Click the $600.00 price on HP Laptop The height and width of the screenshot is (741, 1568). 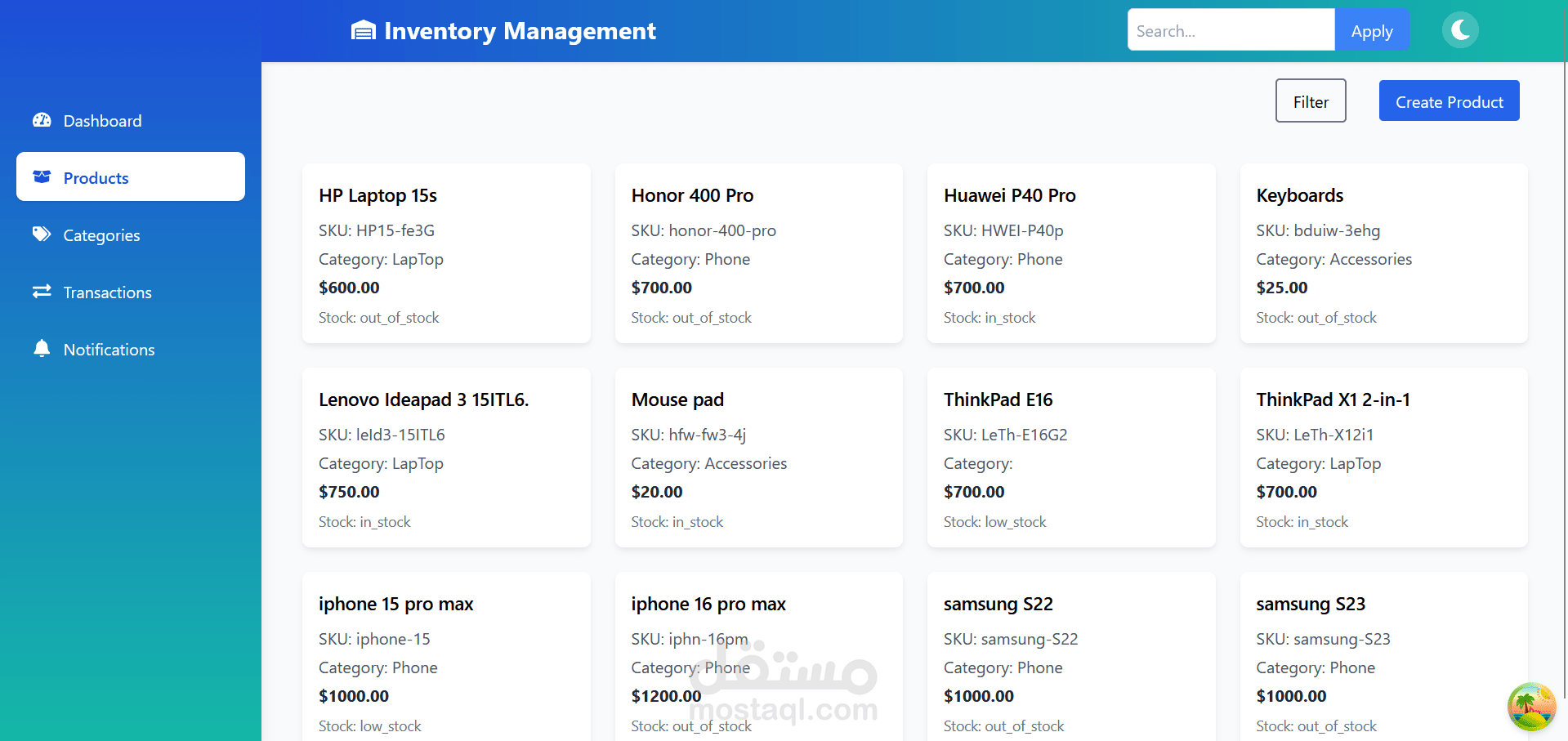[x=349, y=288]
